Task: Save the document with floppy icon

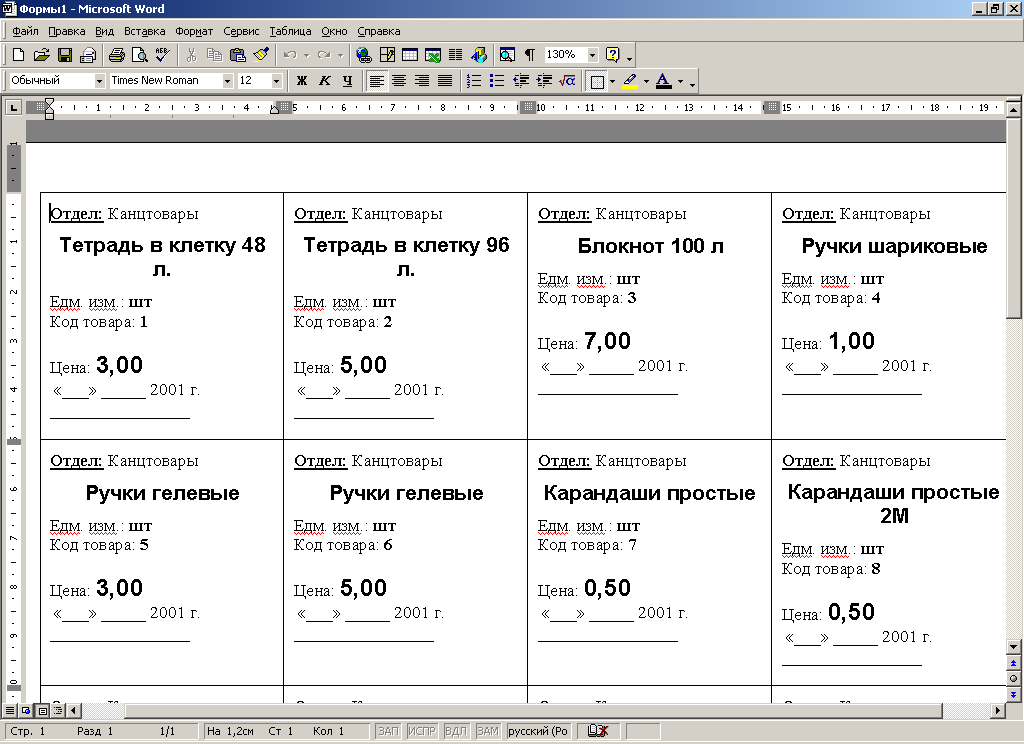Action: click(65, 55)
